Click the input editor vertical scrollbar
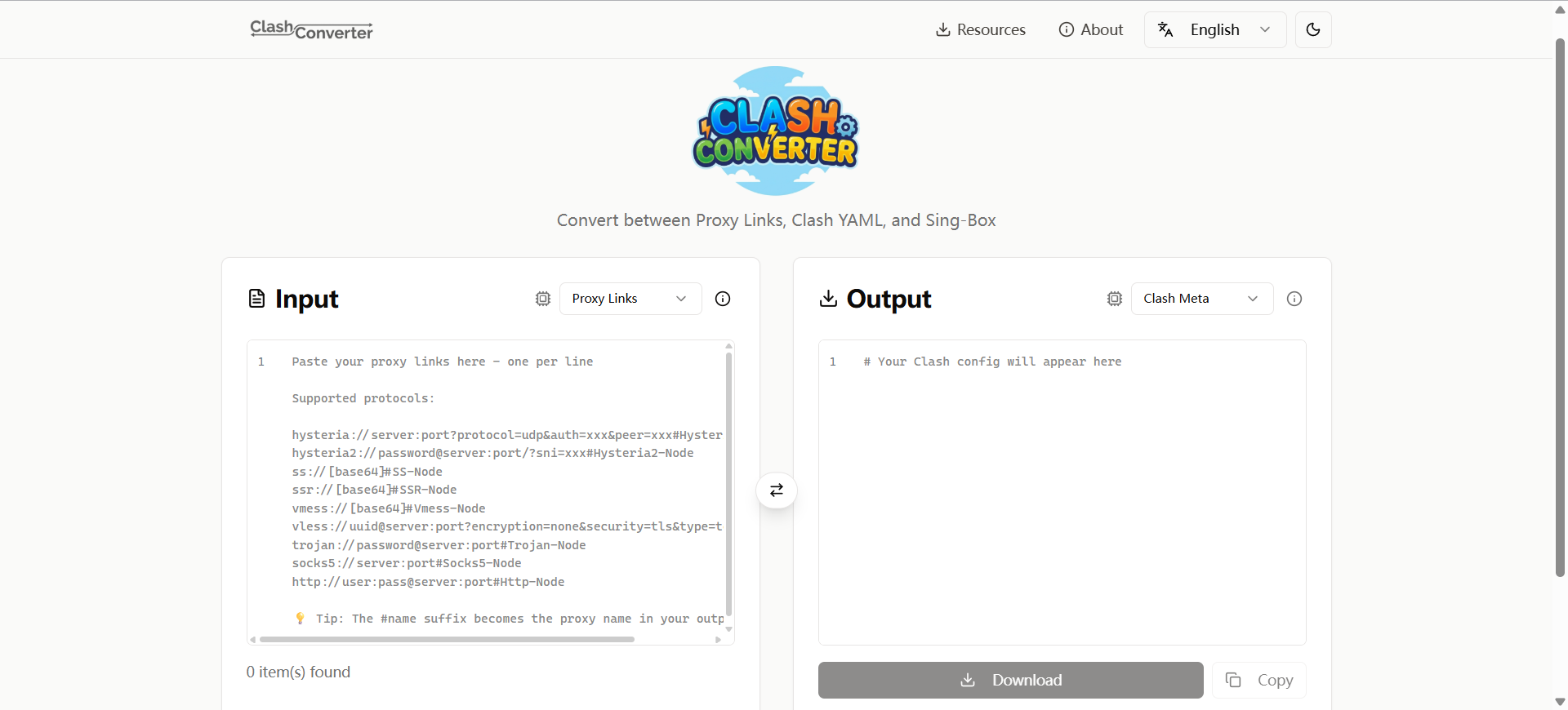Viewport: 1568px width, 710px height. click(x=728, y=481)
